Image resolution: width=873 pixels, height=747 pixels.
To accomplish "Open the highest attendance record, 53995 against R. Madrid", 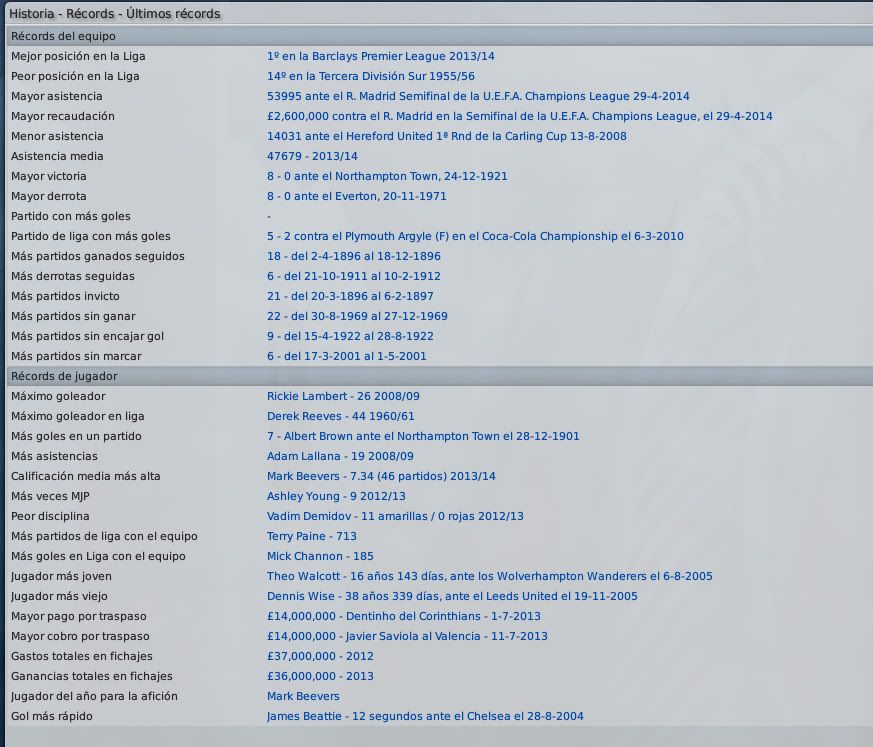I will [x=478, y=96].
